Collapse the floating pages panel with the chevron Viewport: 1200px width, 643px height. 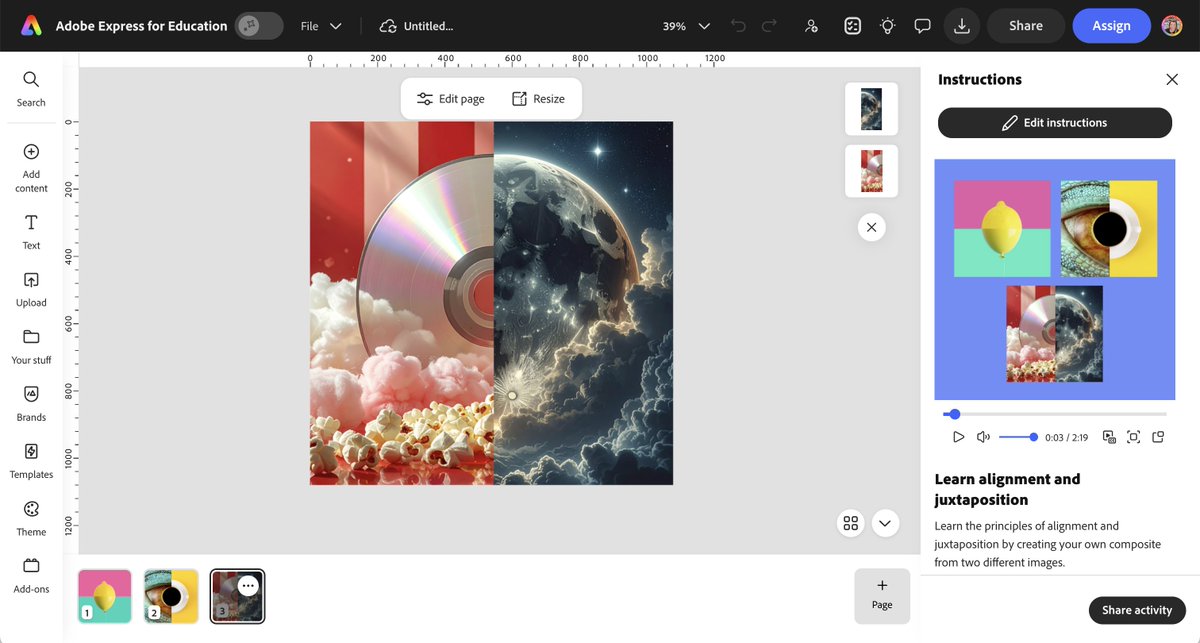885,523
